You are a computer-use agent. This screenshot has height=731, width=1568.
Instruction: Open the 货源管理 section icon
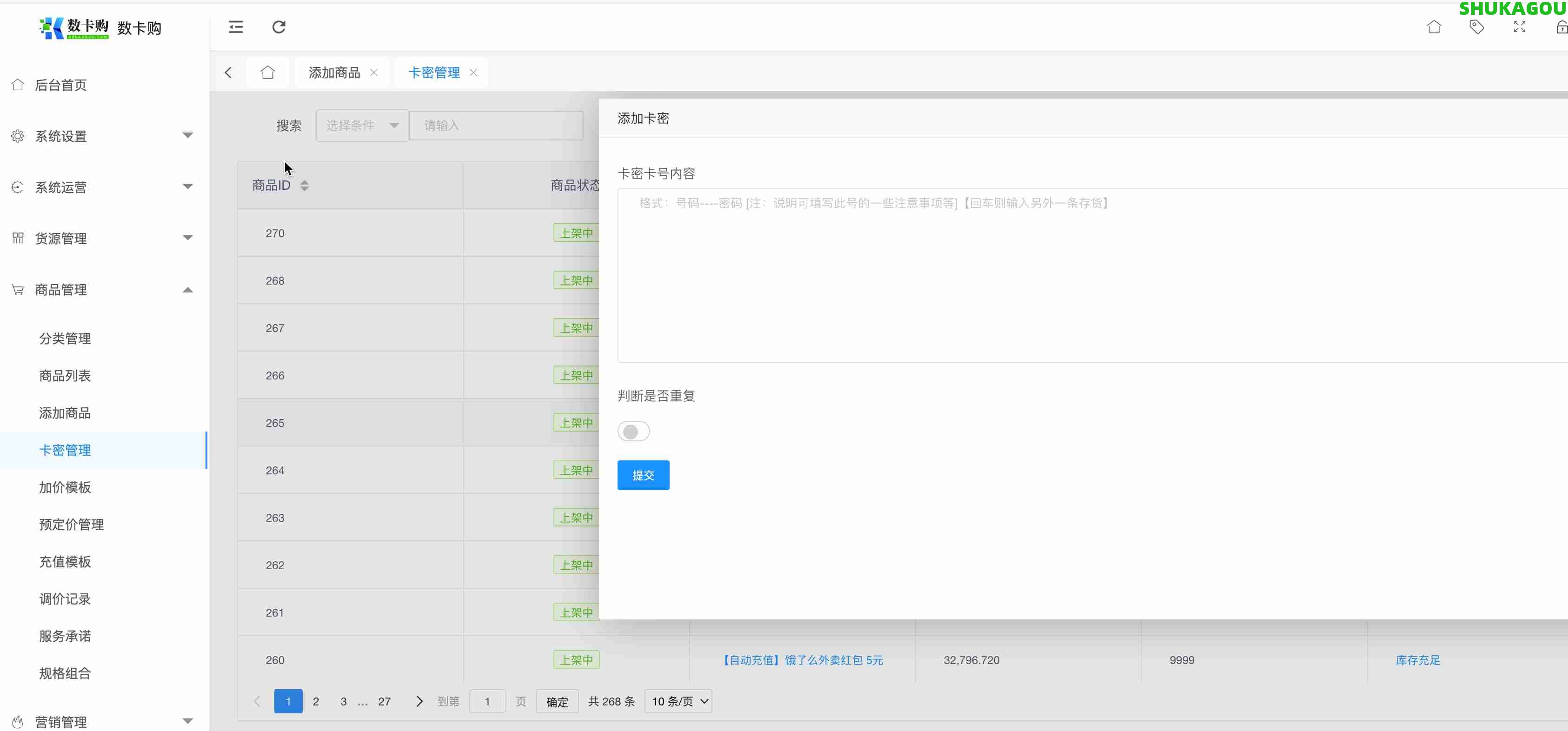point(17,238)
